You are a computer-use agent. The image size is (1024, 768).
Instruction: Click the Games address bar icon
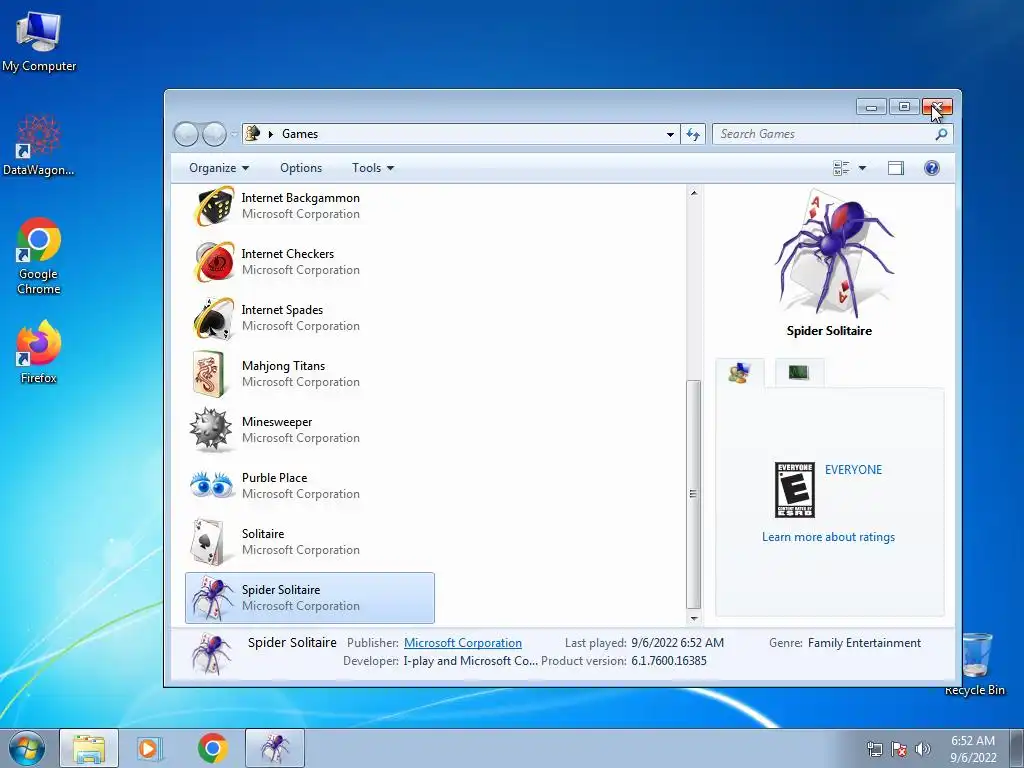pyautogui.click(x=253, y=133)
